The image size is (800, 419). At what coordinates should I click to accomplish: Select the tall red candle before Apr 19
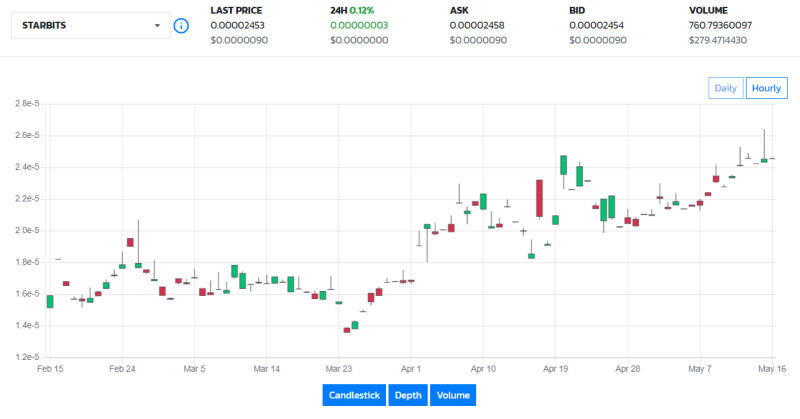click(x=539, y=199)
